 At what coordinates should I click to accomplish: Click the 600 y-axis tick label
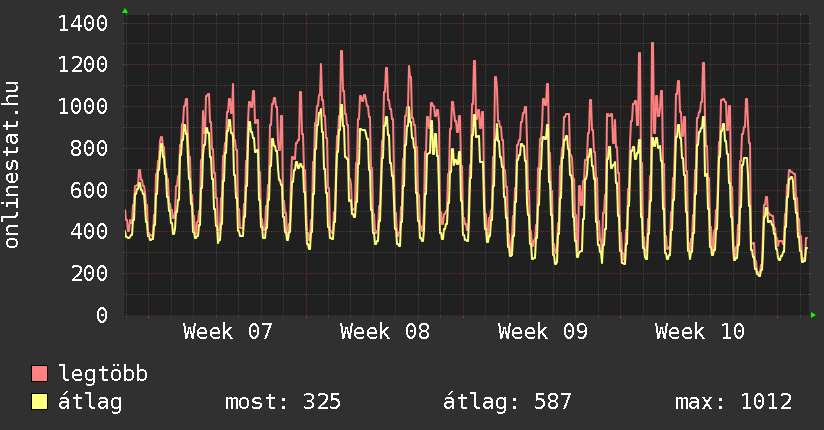(x=90, y=190)
